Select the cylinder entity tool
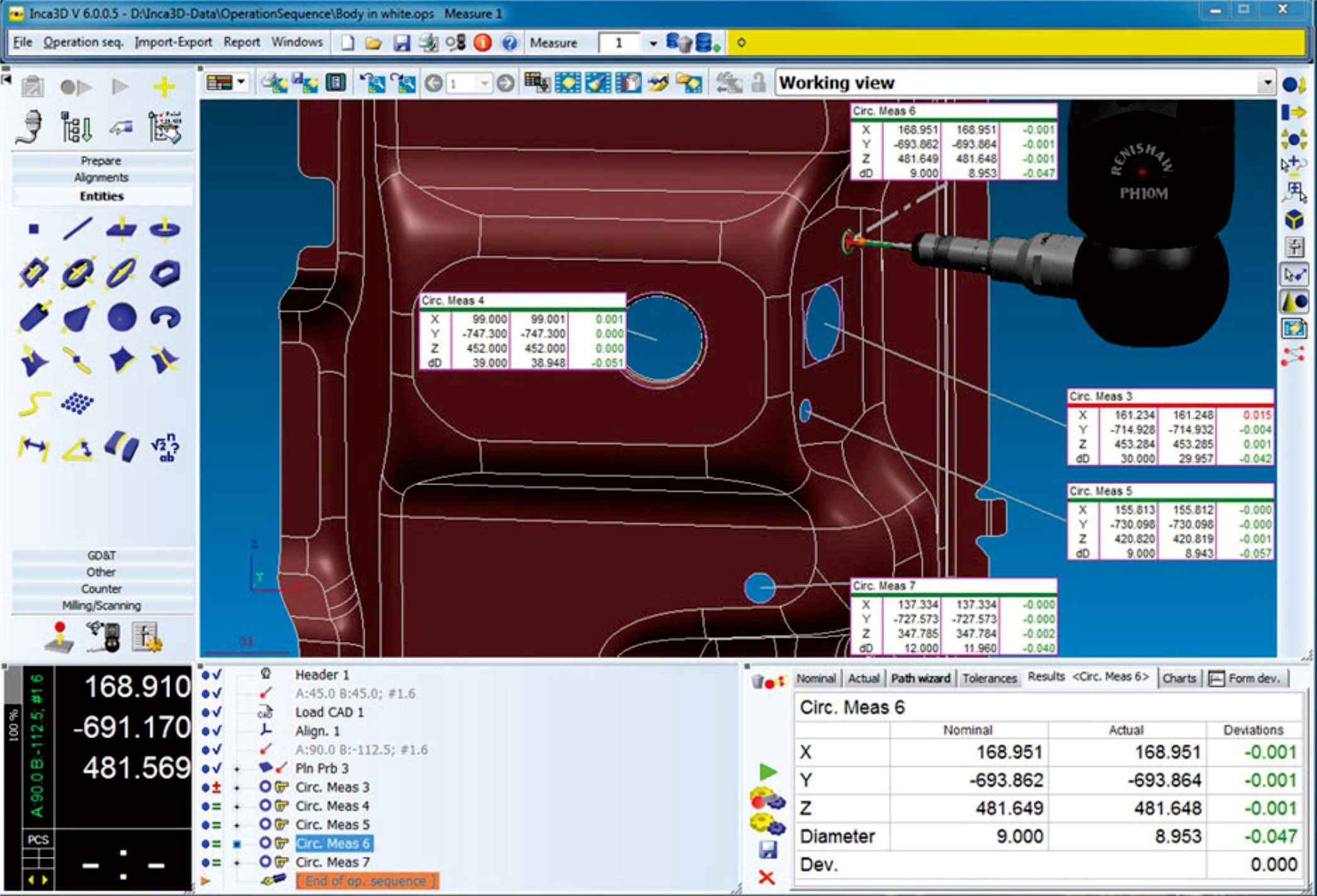This screenshot has height=896, width=1317. [x=34, y=316]
